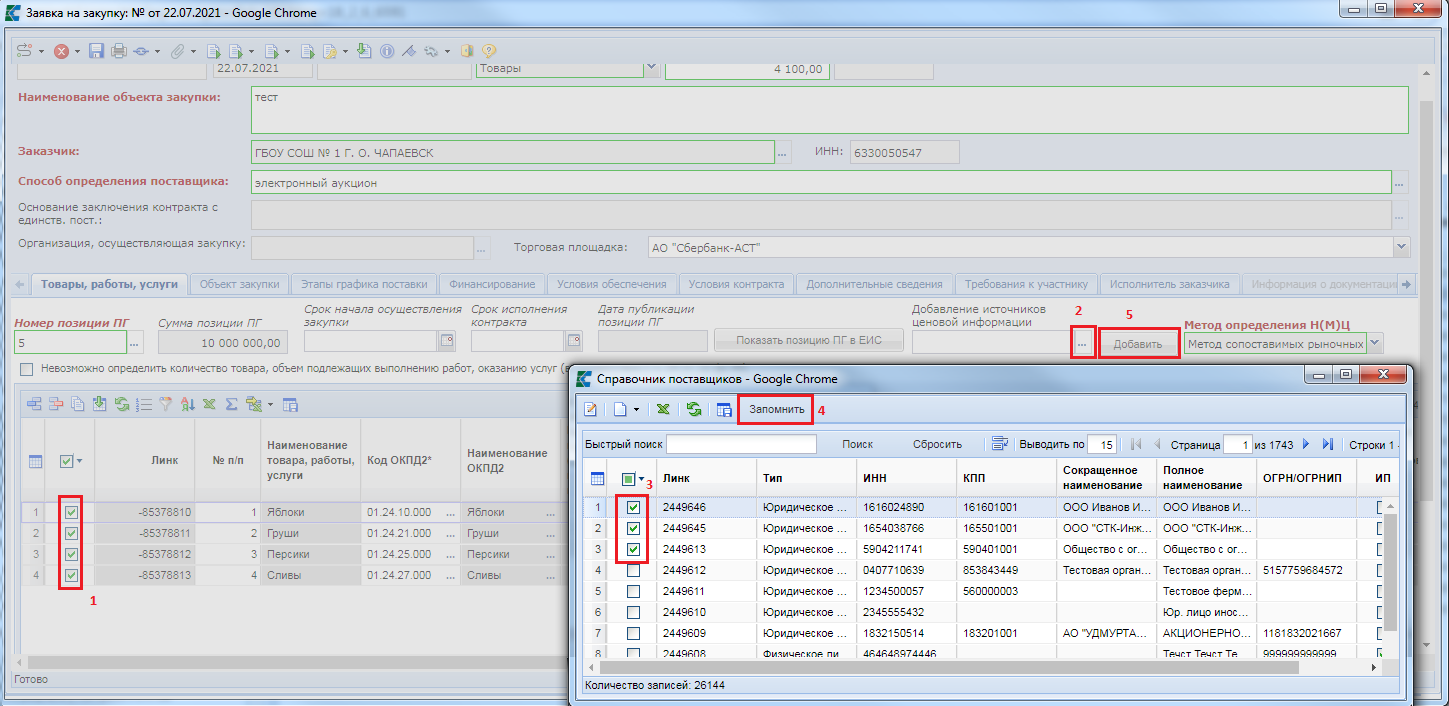Check supplier row with Линк 2449612
This screenshot has width=1449, height=706.
(x=633, y=570)
